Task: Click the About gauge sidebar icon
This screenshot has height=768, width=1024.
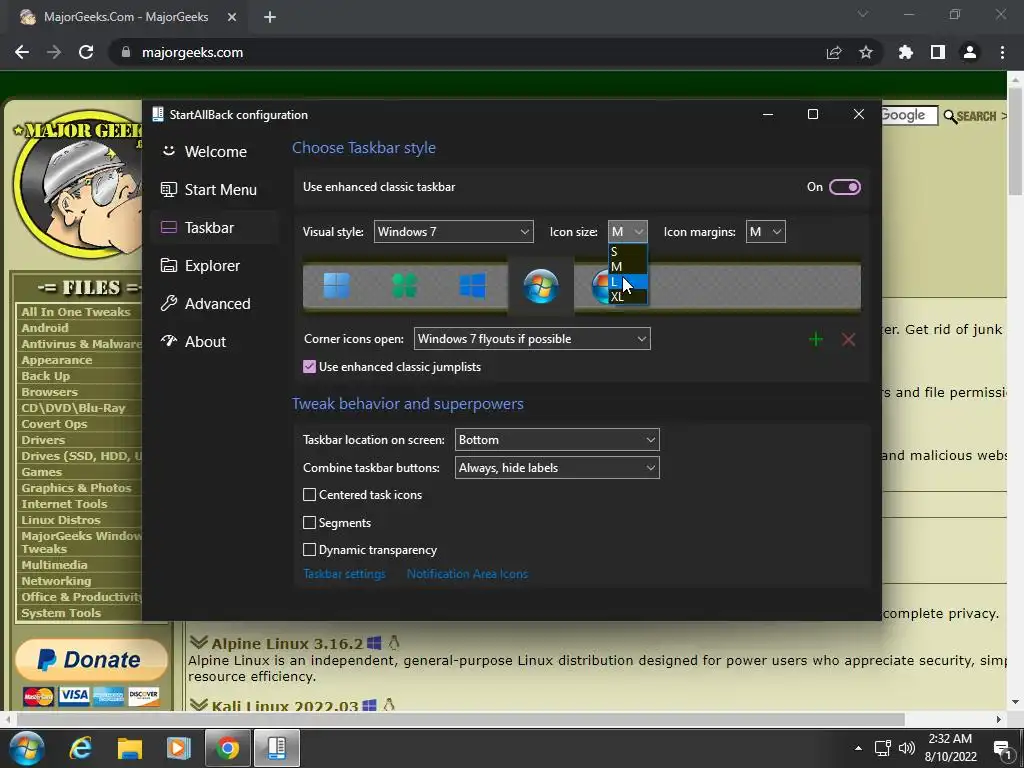Action: [168, 341]
